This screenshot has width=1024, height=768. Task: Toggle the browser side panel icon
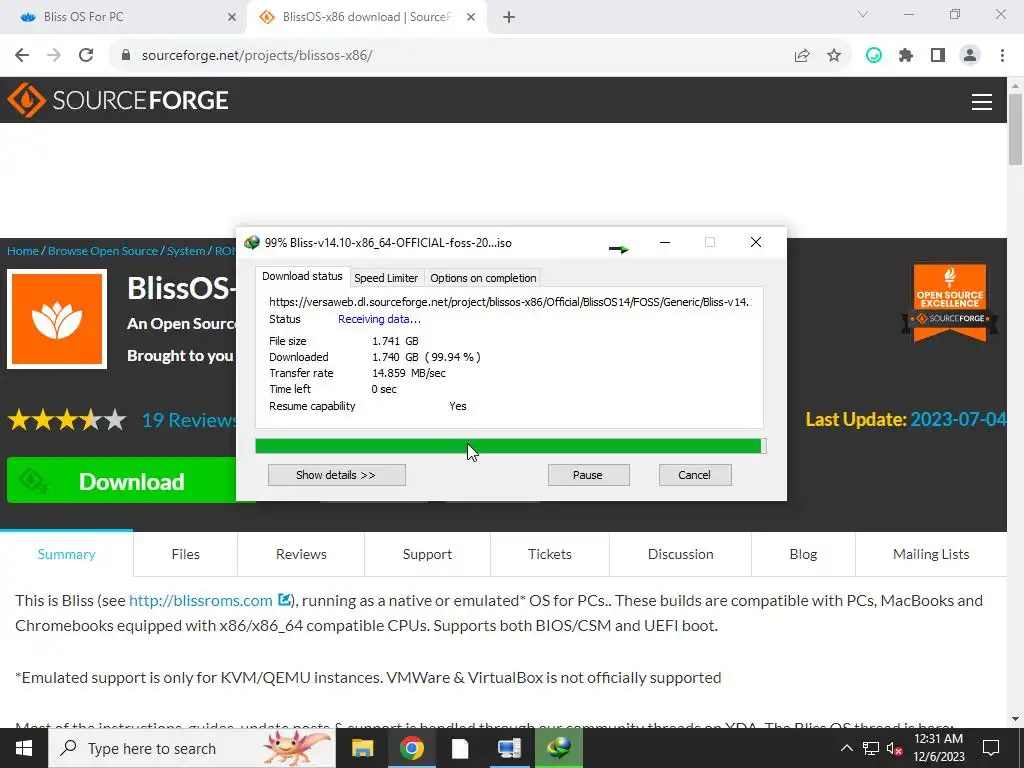pyautogui.click(x=938, y=56)
